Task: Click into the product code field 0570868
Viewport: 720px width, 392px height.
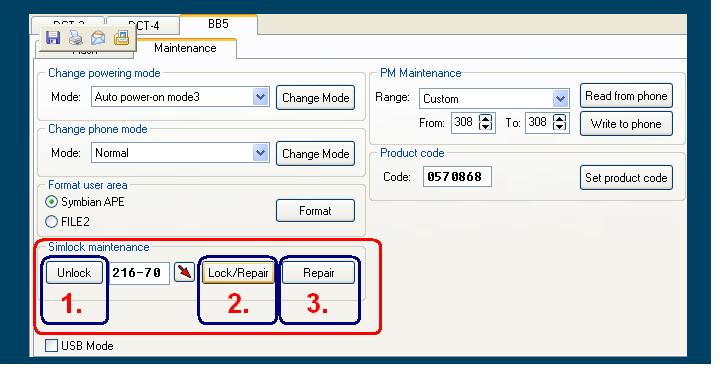Action: click(457, 177)
